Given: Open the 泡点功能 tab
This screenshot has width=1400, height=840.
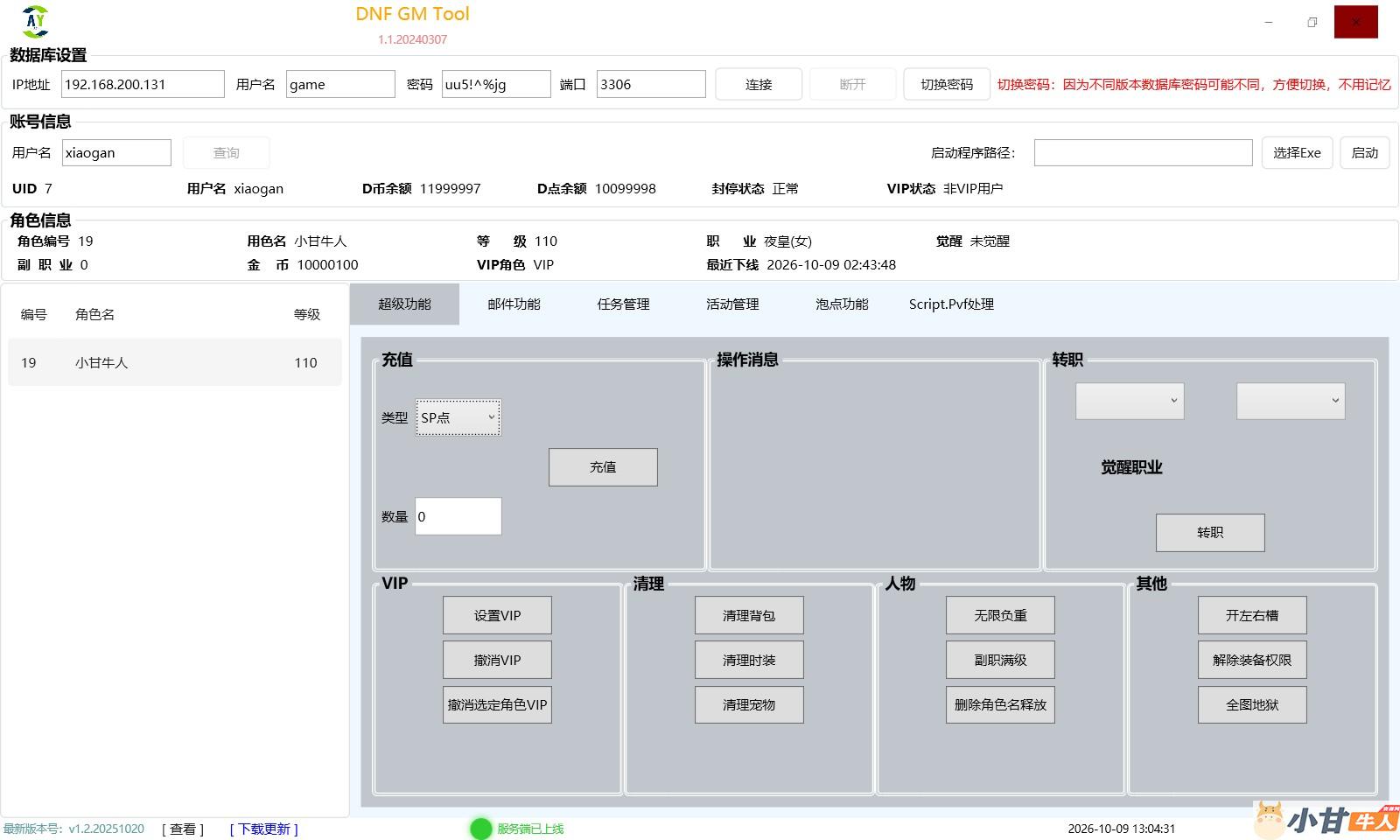Looking at the screenshot, I should click(x=842, y=304).
